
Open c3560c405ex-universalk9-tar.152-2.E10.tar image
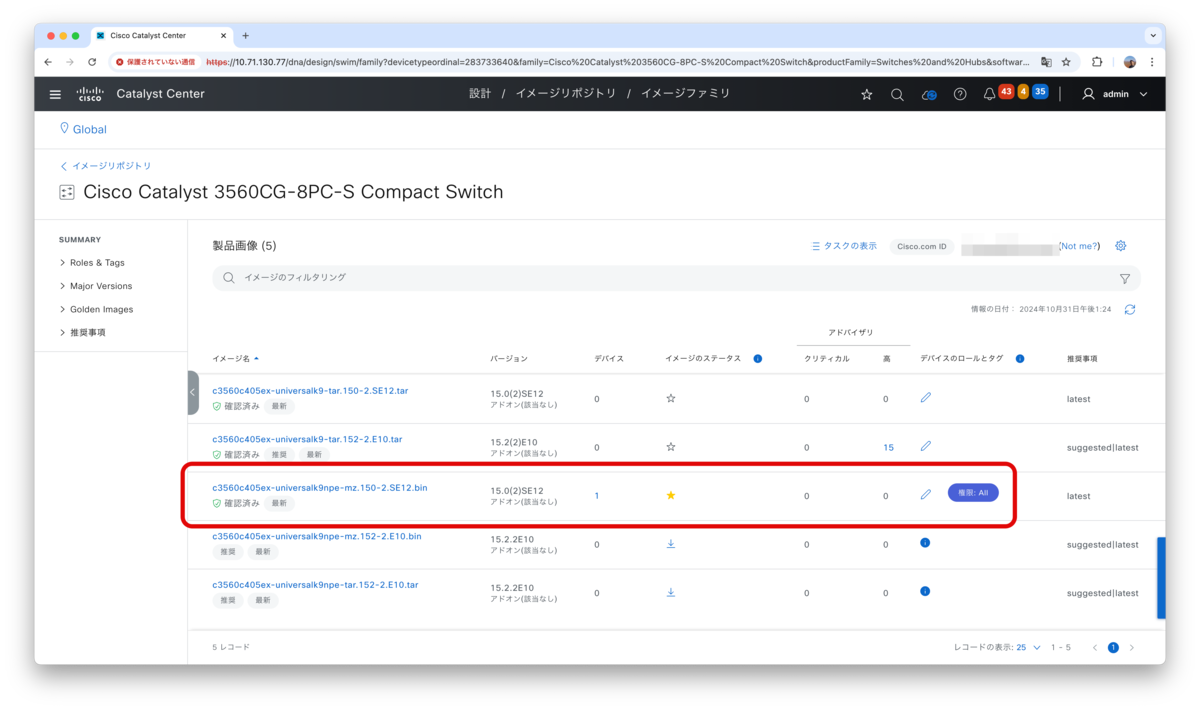(307, 439)
